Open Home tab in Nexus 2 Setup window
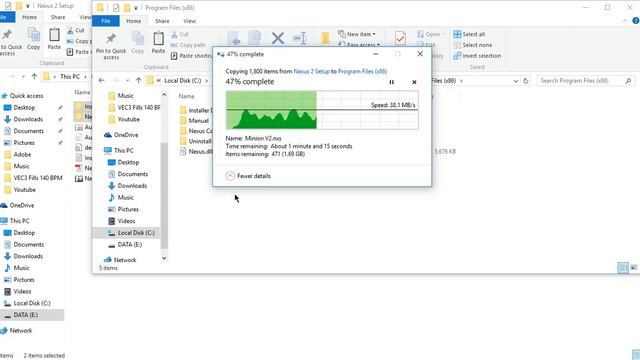The height and width of the screenshot is (360, 640). click(x=29, y=17)
